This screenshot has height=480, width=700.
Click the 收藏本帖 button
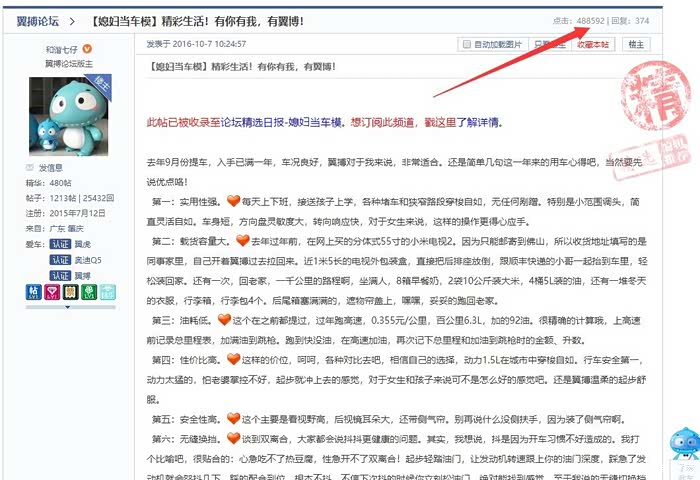pos(593,44)
